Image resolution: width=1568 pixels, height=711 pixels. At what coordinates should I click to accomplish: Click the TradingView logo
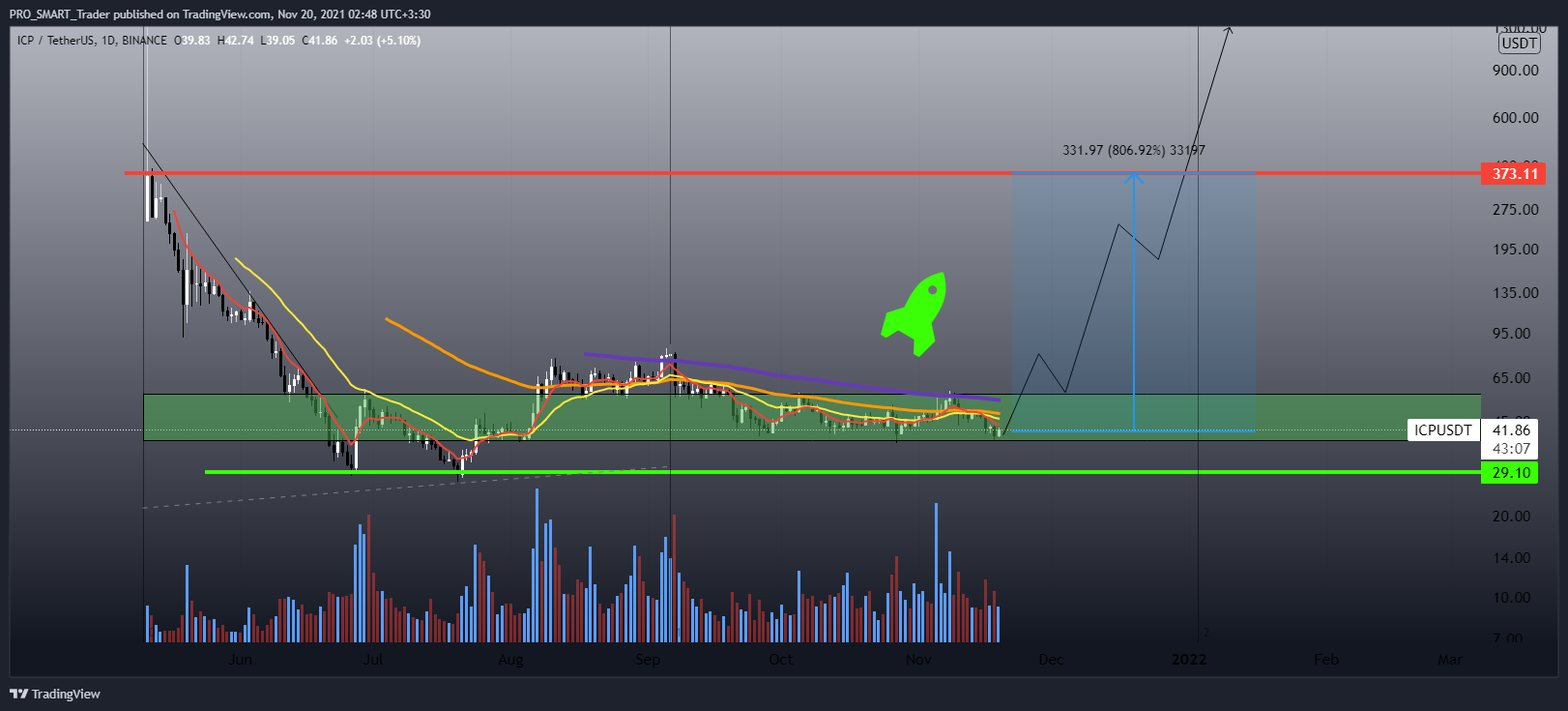tap(55, 694)
